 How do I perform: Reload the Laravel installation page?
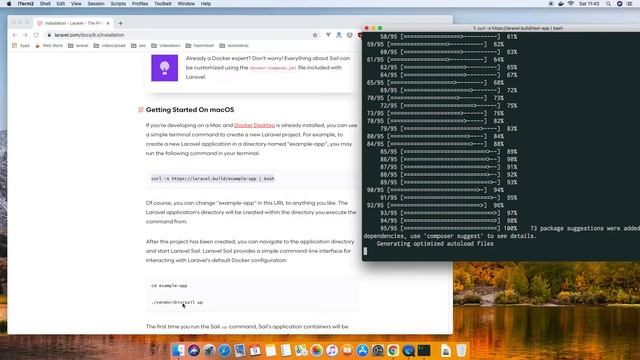36,35
